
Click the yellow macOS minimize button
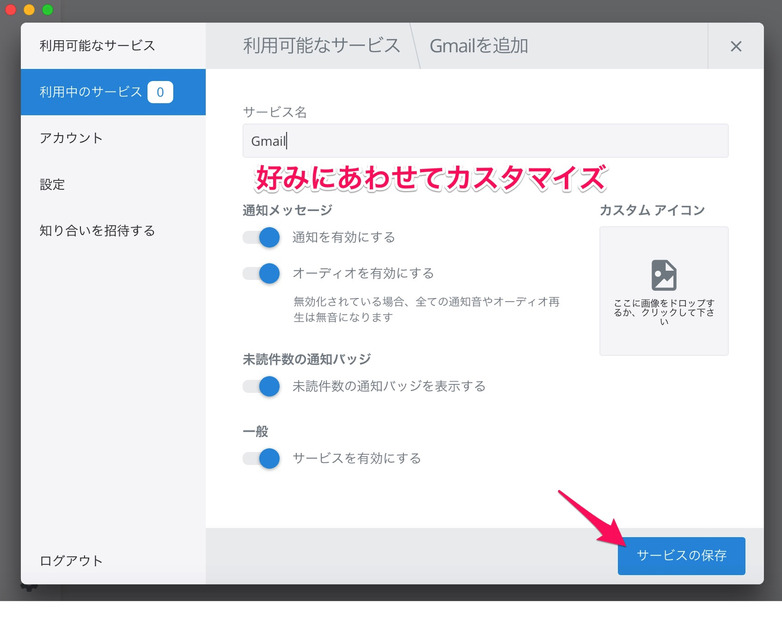coord(29,9)
